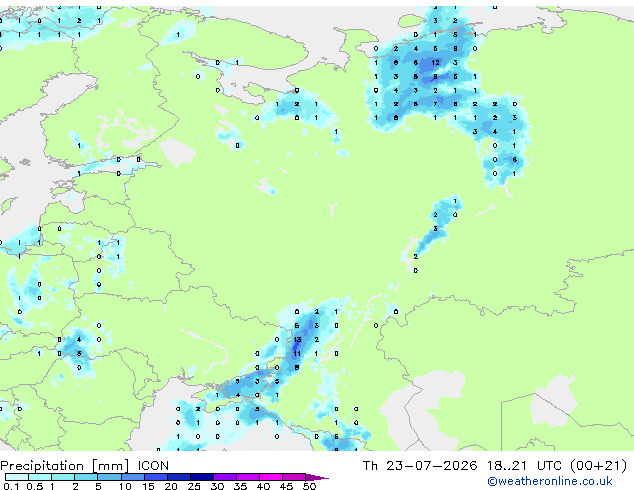The width and height of the screenshot is (634, 490).
Task: Click the 'ICON' model name label
Action: click(x=153, y=466)
